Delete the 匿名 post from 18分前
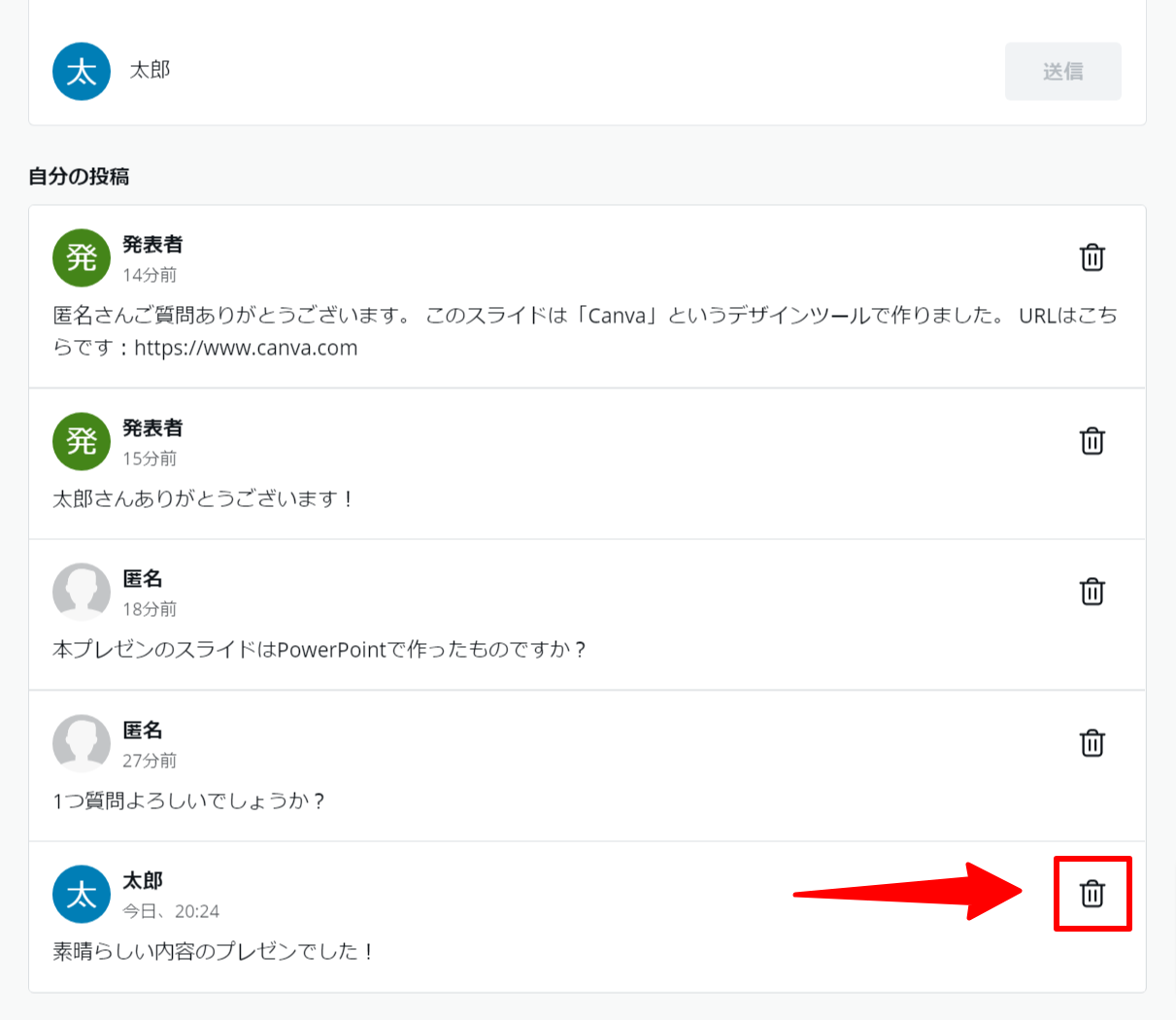Screen dimensions: 1176x1020 click(x=1092, y=592)
